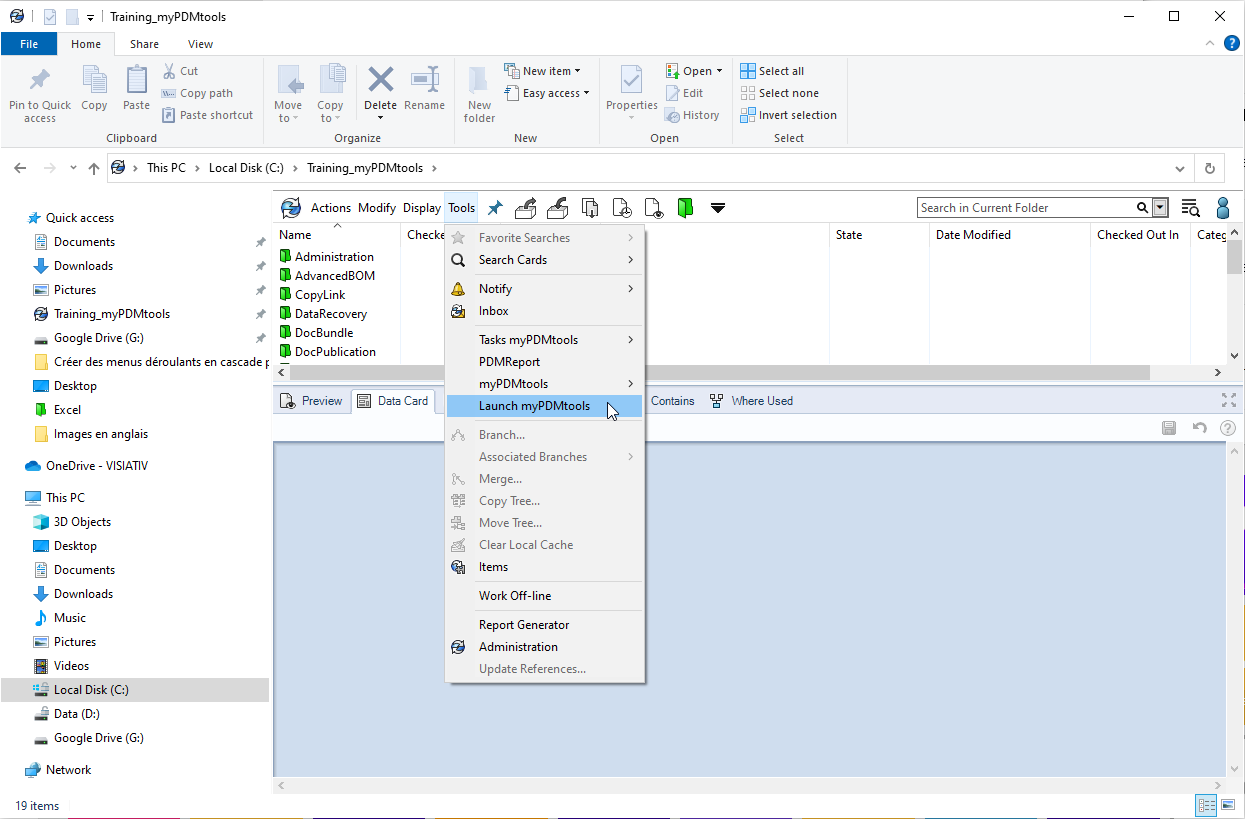Click the blue user profile icon
This screenshot has width=1245, height=819.
(x=1222, y=208)
